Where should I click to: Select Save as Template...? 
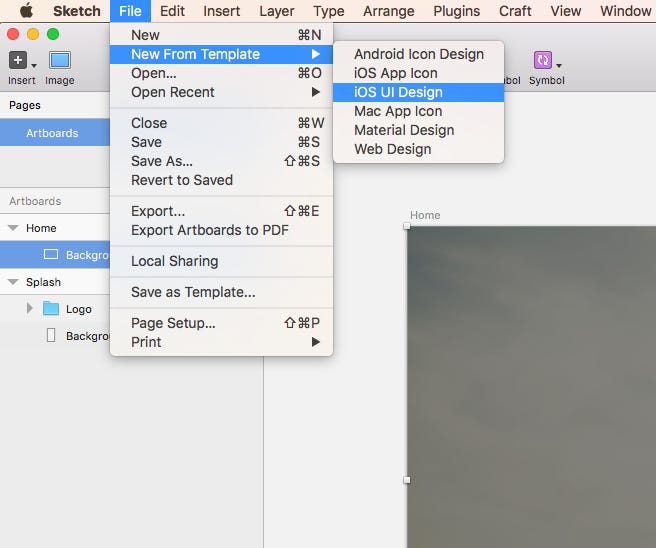pyautogui.click(x=221, y=292)
